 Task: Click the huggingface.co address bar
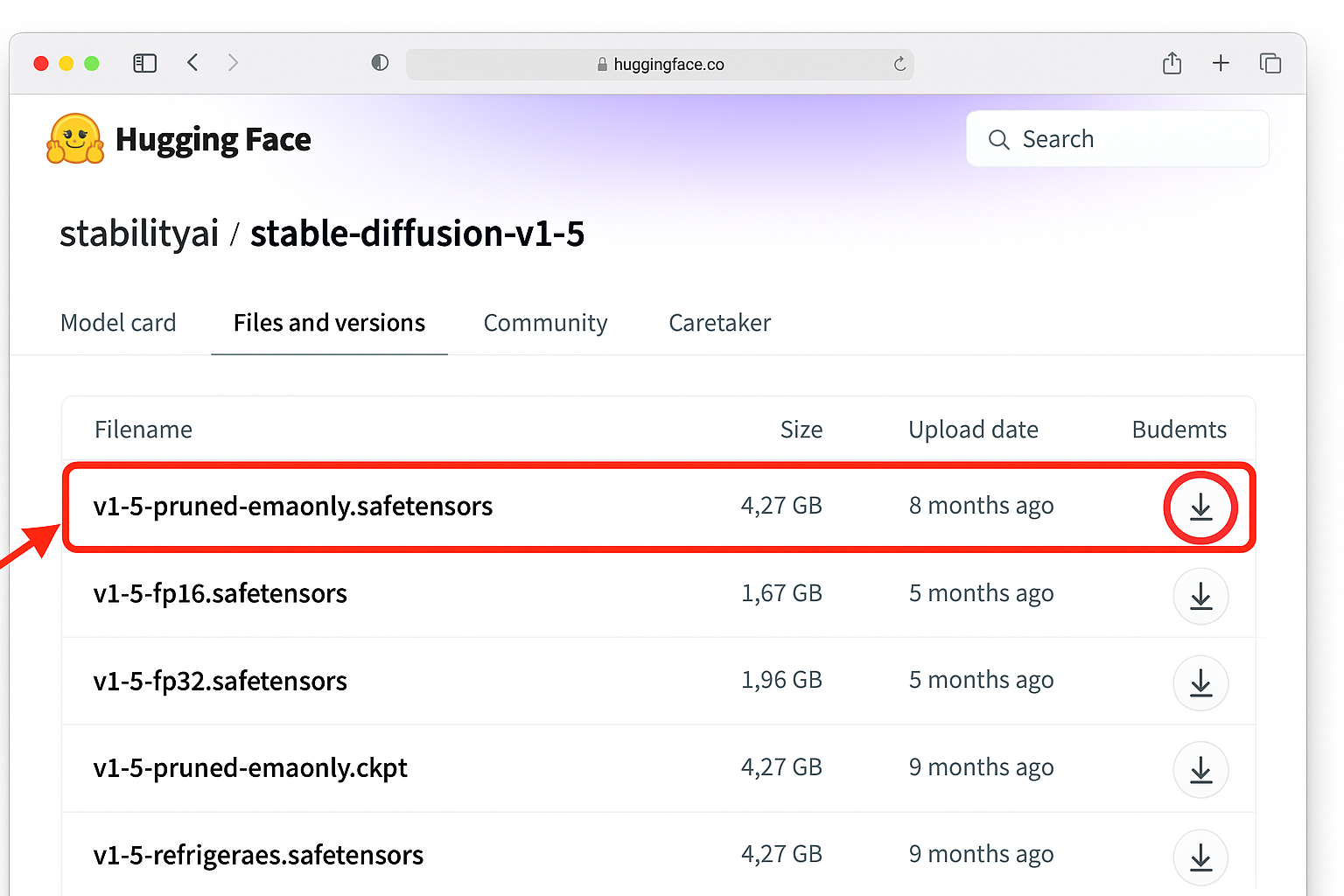(x=660, y=64)
